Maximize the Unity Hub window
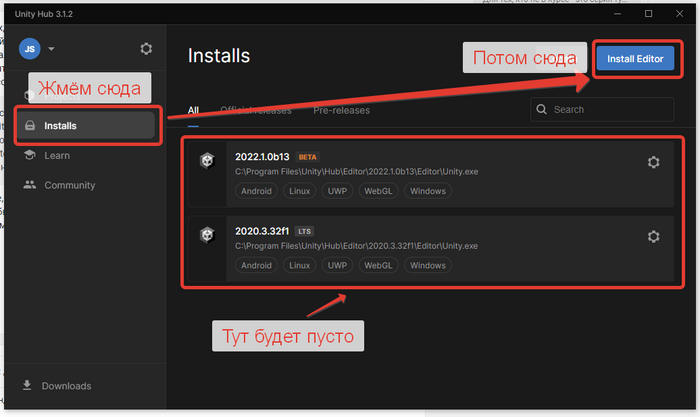This screenshot has width=700, height=417. coord(649,14)
